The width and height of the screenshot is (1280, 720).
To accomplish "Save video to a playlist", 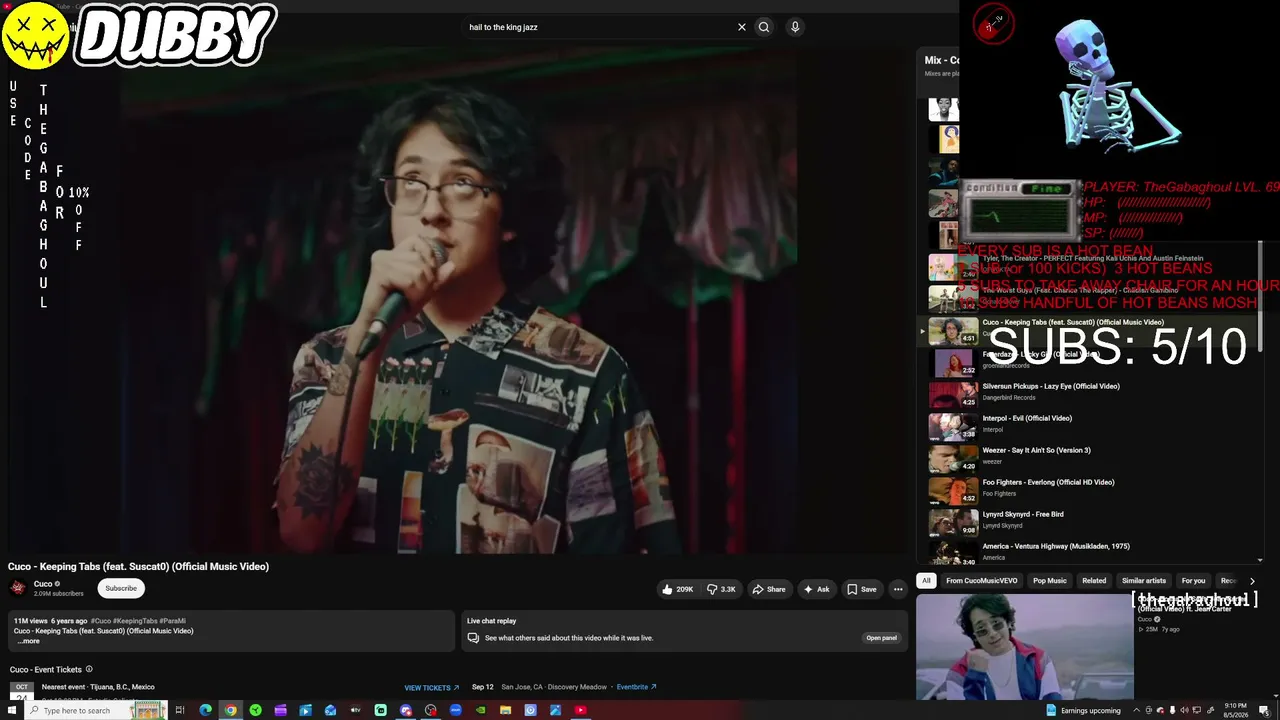I will (861, 589).
